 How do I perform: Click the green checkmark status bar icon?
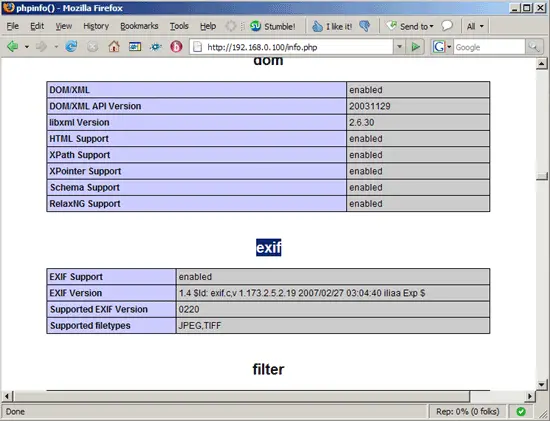(x=521, y=411)
